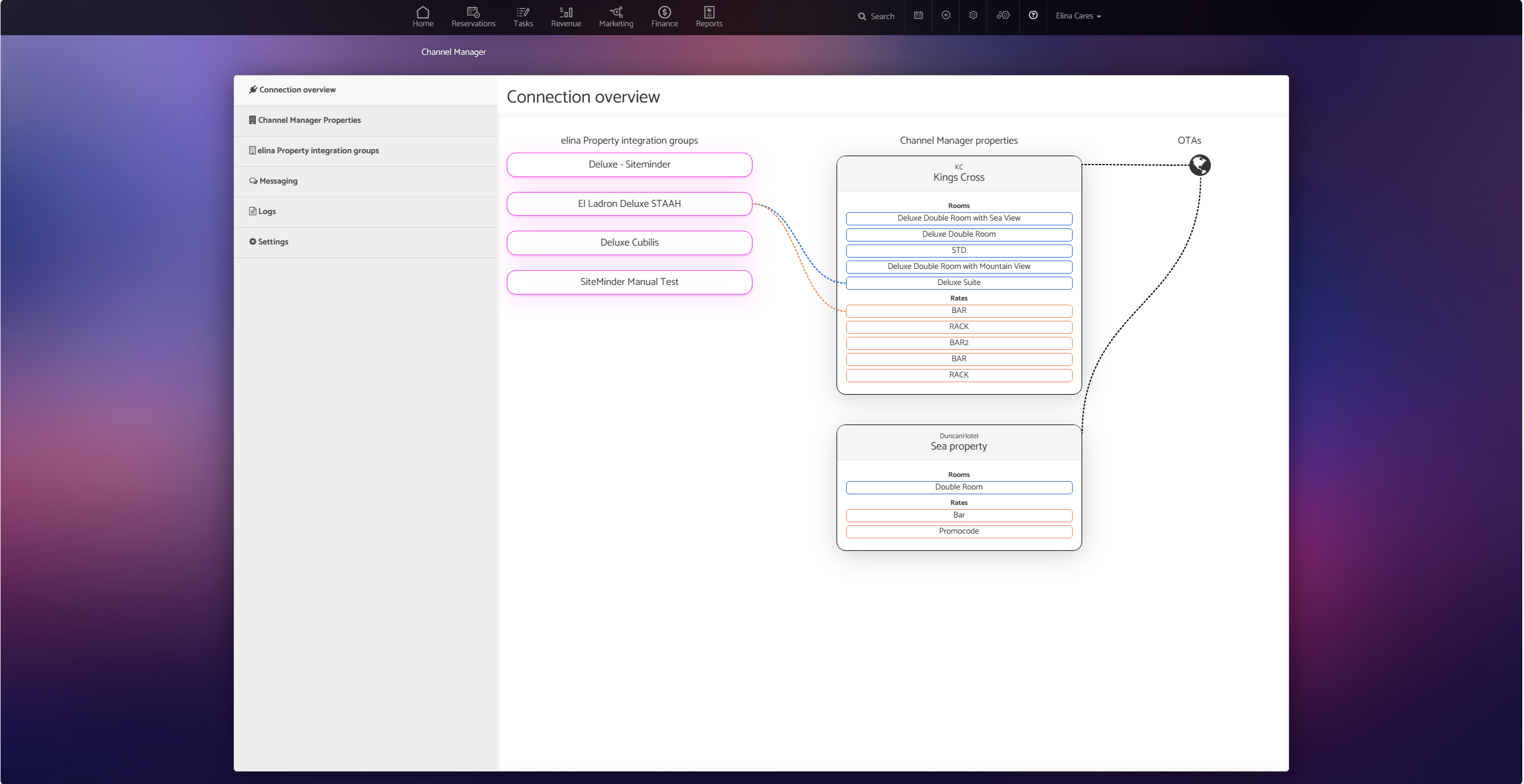
Task: Open the Reservations menu
Action: (x=473, y=17)
